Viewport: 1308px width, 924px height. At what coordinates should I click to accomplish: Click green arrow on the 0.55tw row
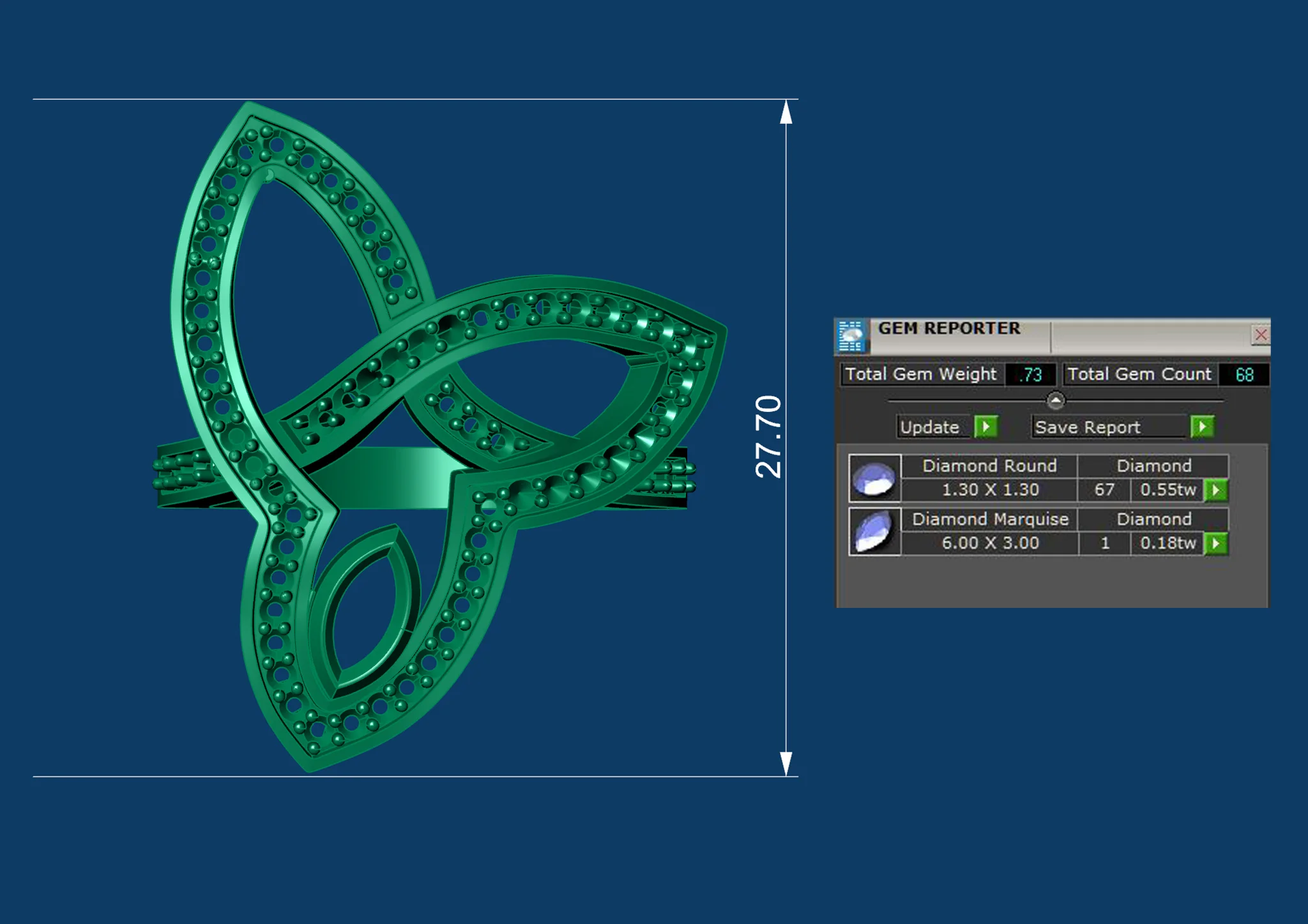[x=1215, y=490]
